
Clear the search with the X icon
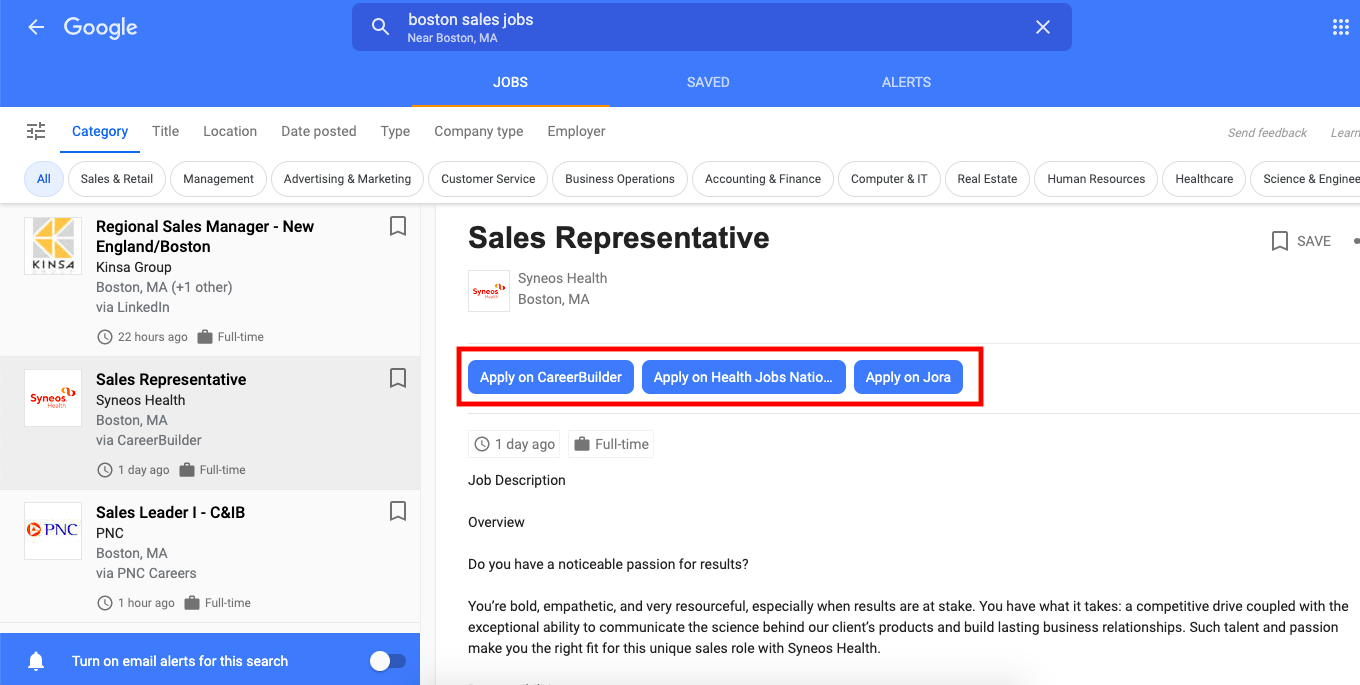point(1043,27)
